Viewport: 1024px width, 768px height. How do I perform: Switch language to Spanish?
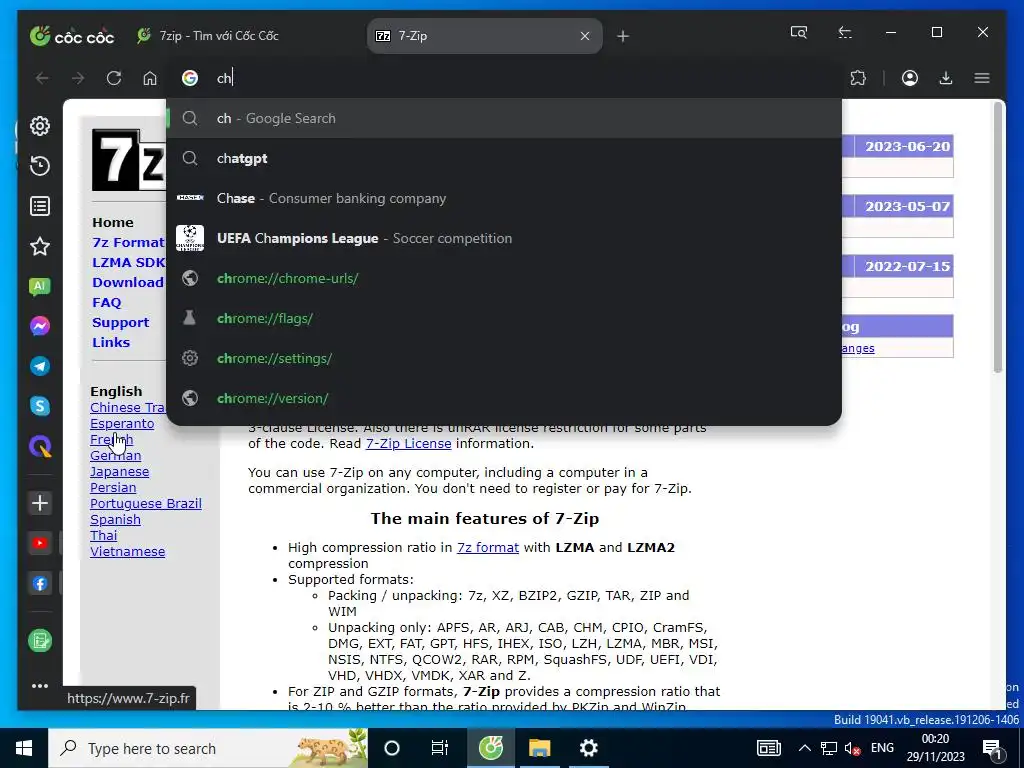pos(115,520)
